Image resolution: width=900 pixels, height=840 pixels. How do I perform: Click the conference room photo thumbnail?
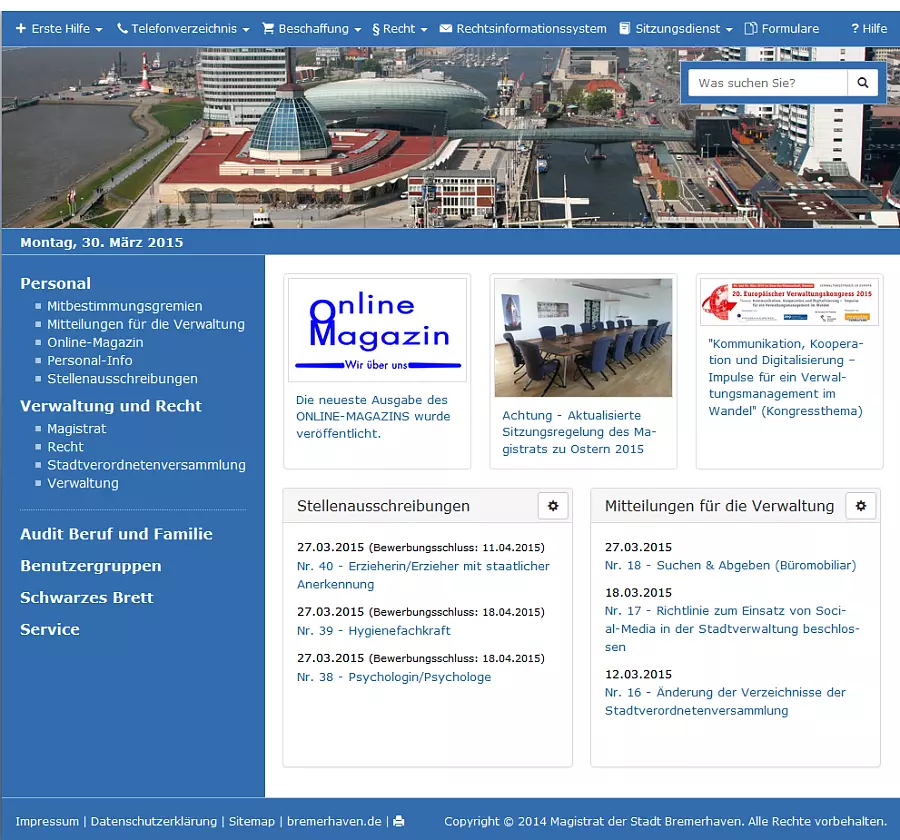583,338
